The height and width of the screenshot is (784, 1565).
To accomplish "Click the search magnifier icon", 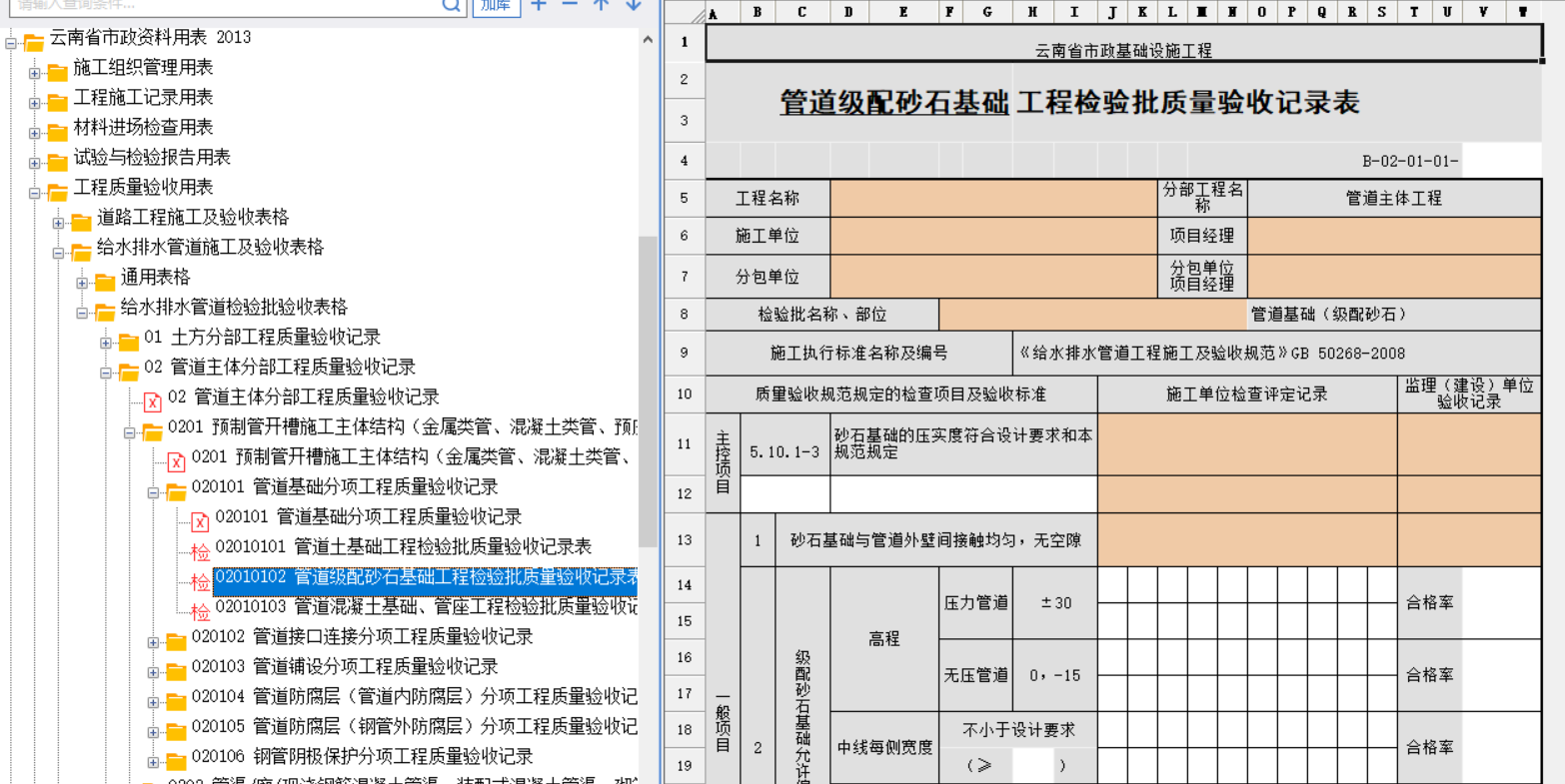I will coord(452,5).
